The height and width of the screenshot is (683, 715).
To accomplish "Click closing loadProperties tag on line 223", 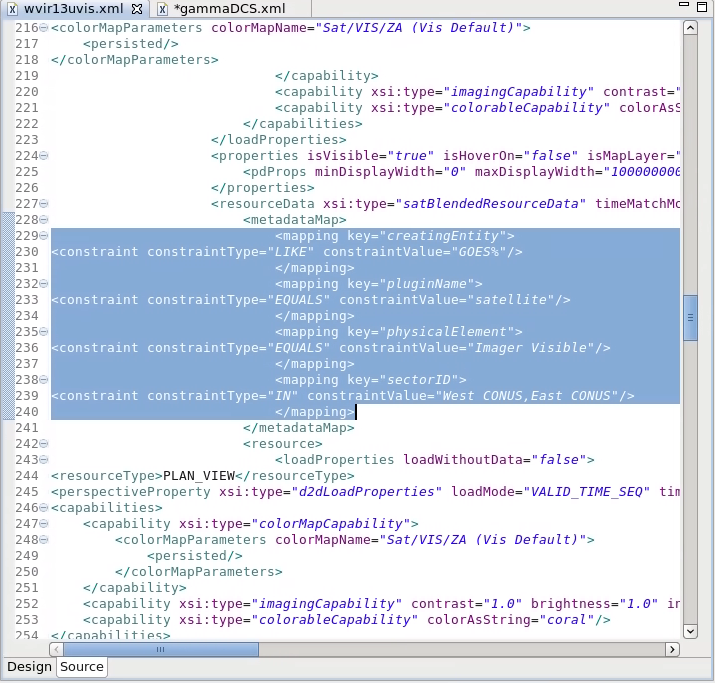I will pyautogui.click(x=279, y=140).
